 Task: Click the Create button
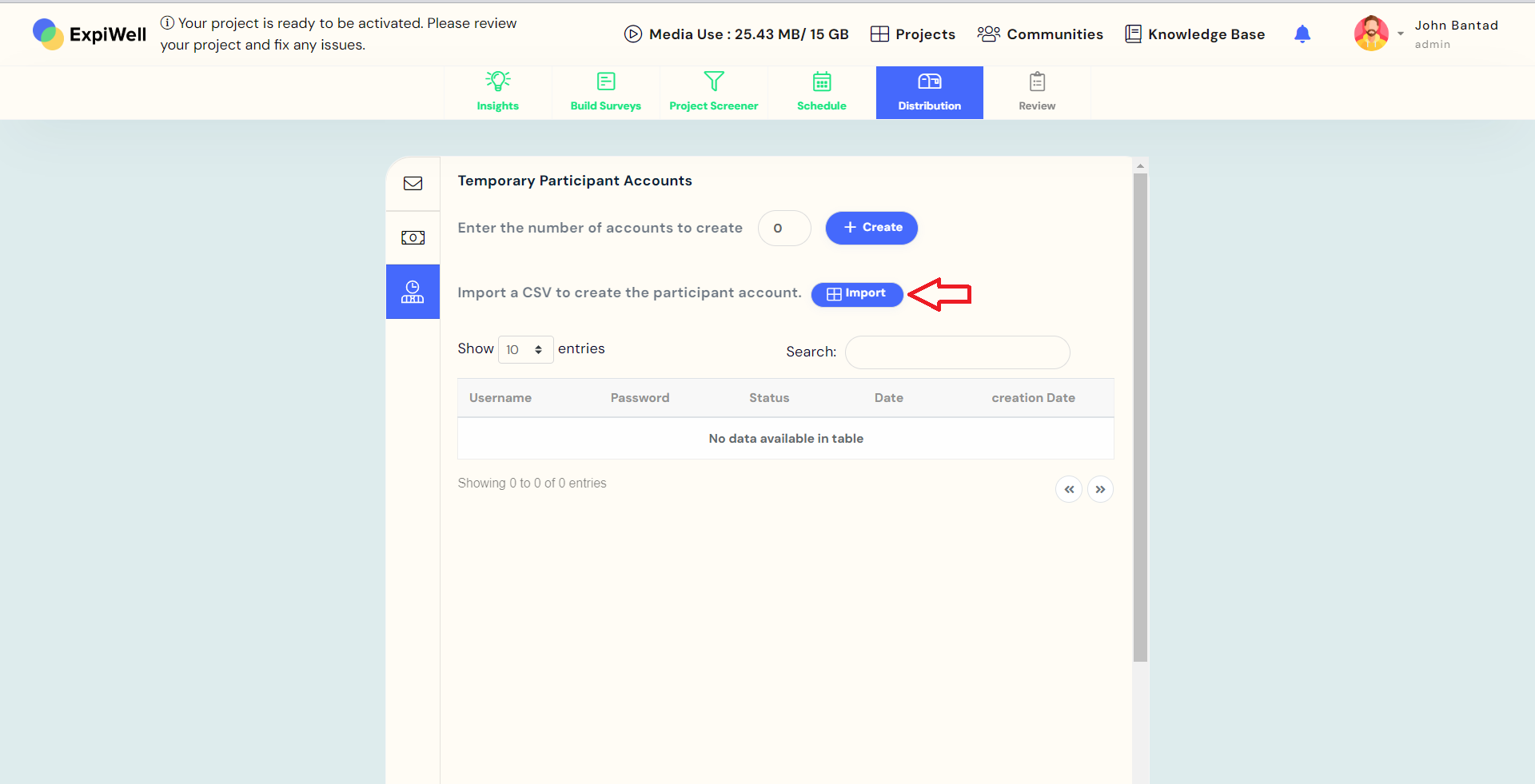[x=871, y=228]
